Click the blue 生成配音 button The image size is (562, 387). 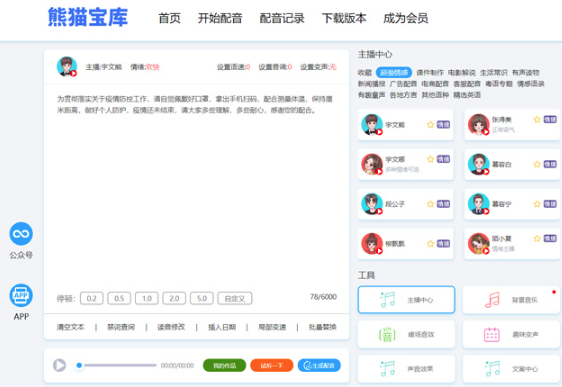[319, 366]
